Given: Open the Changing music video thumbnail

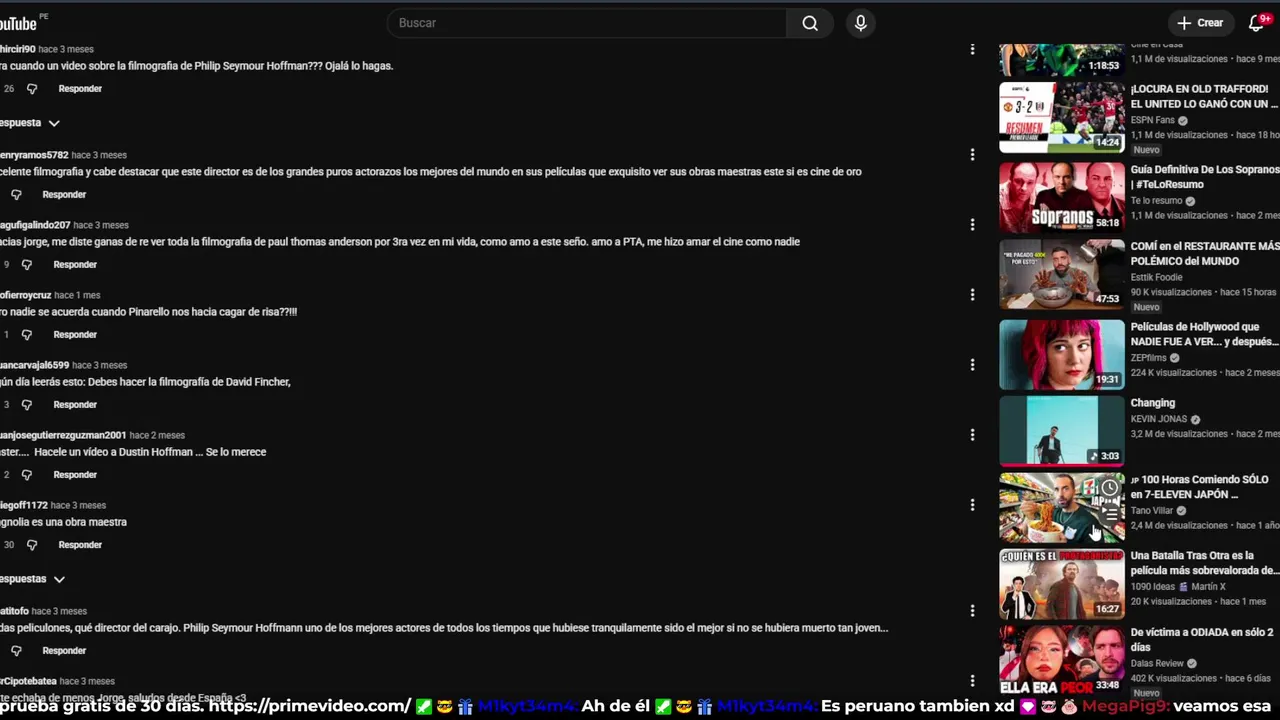Looking at the screenshot, I should pos(1062,431).
